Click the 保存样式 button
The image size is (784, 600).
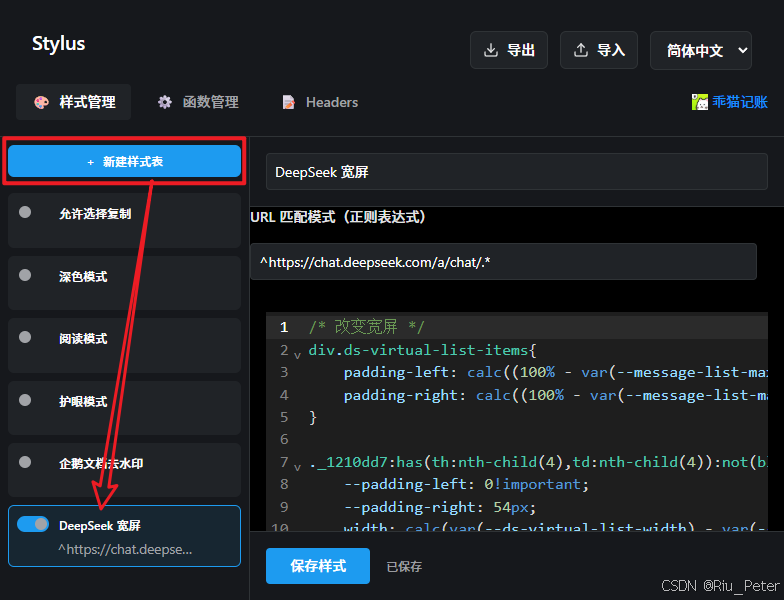(318, 566)
